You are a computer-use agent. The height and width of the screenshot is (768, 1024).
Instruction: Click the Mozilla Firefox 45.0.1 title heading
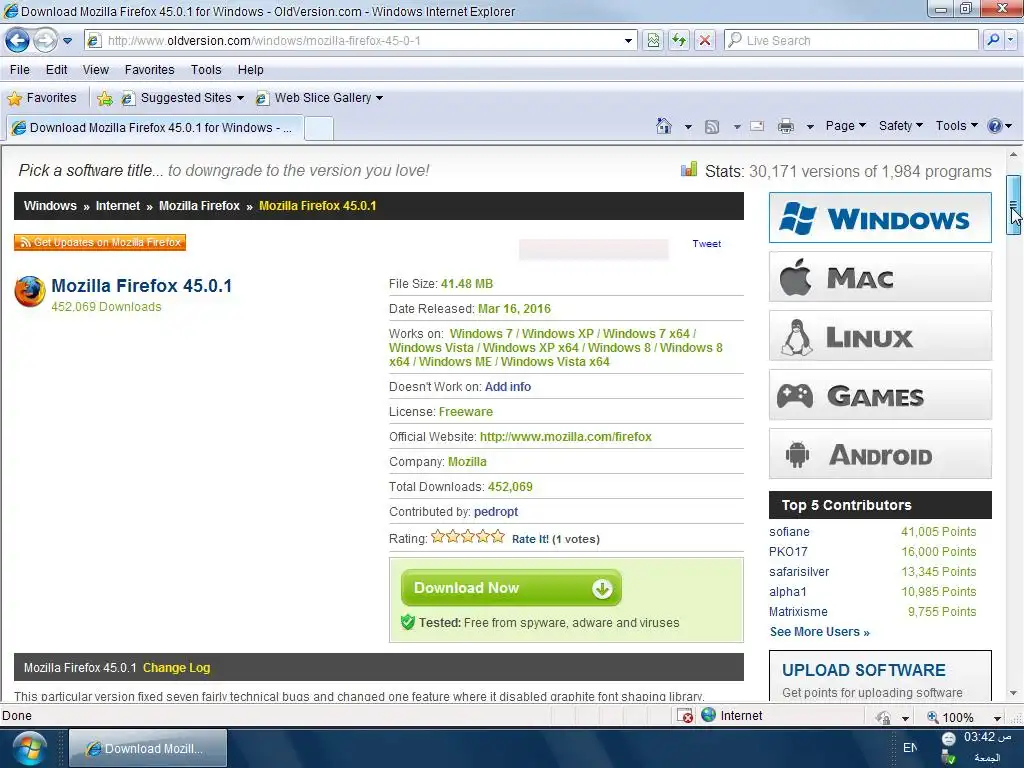pos(141,286)
